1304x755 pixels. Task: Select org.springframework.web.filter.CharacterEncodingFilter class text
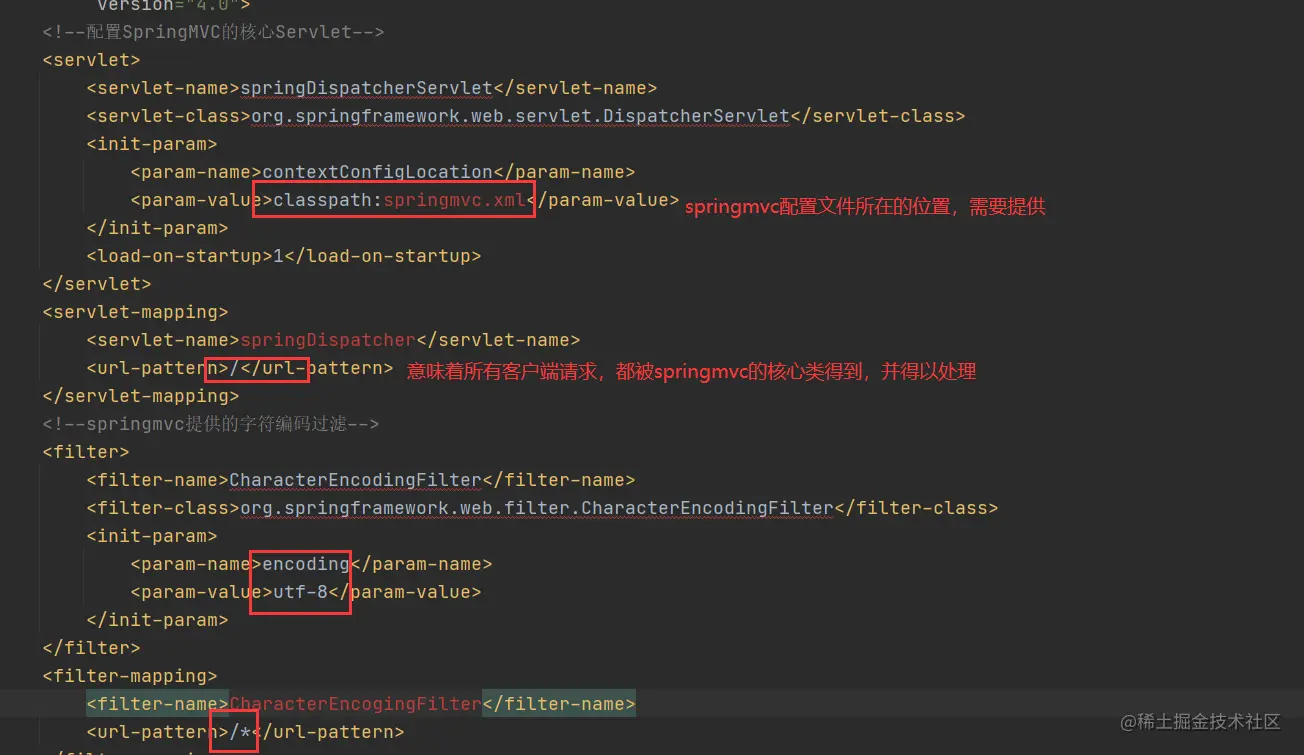537,508
